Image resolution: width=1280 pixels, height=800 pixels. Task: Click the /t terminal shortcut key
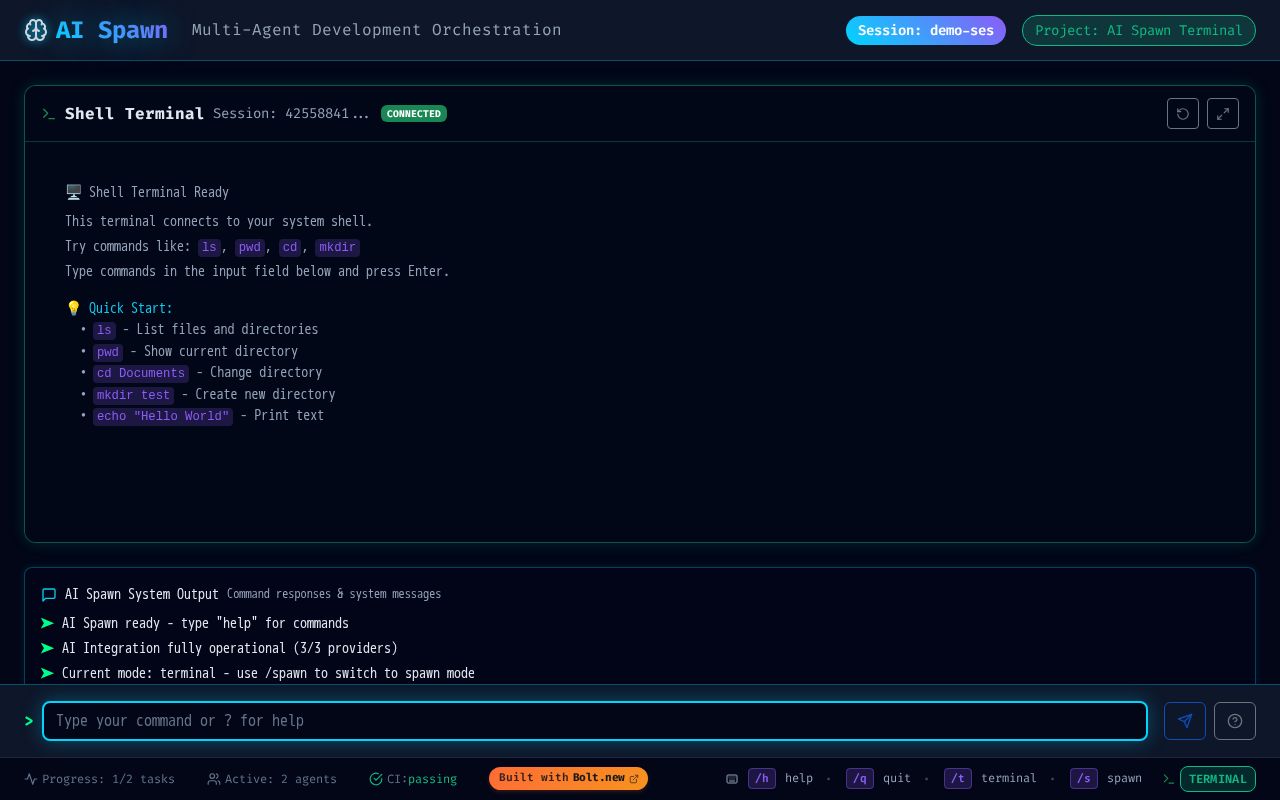958,779
